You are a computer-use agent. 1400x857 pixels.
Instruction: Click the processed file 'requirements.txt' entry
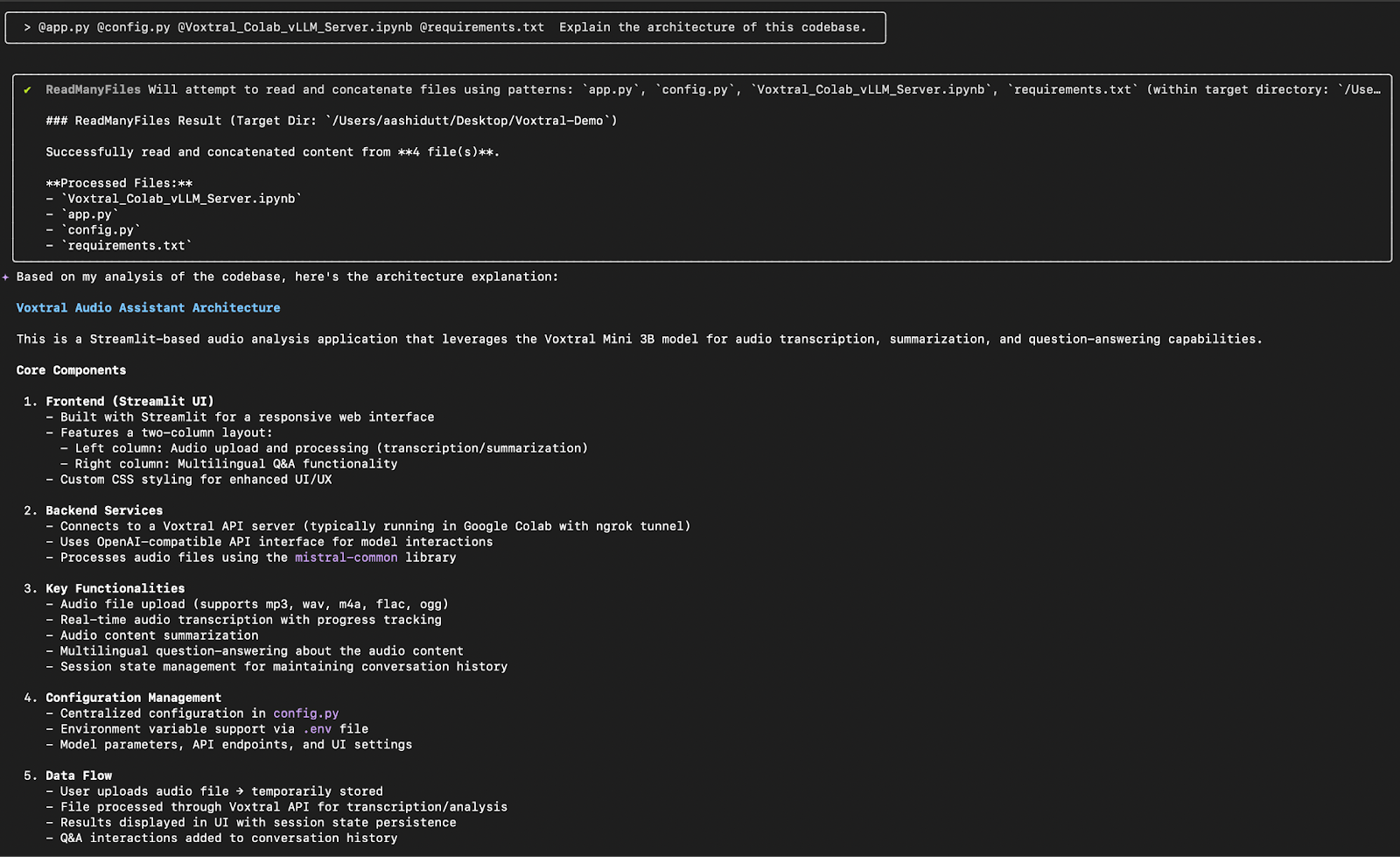pos(126,246)
